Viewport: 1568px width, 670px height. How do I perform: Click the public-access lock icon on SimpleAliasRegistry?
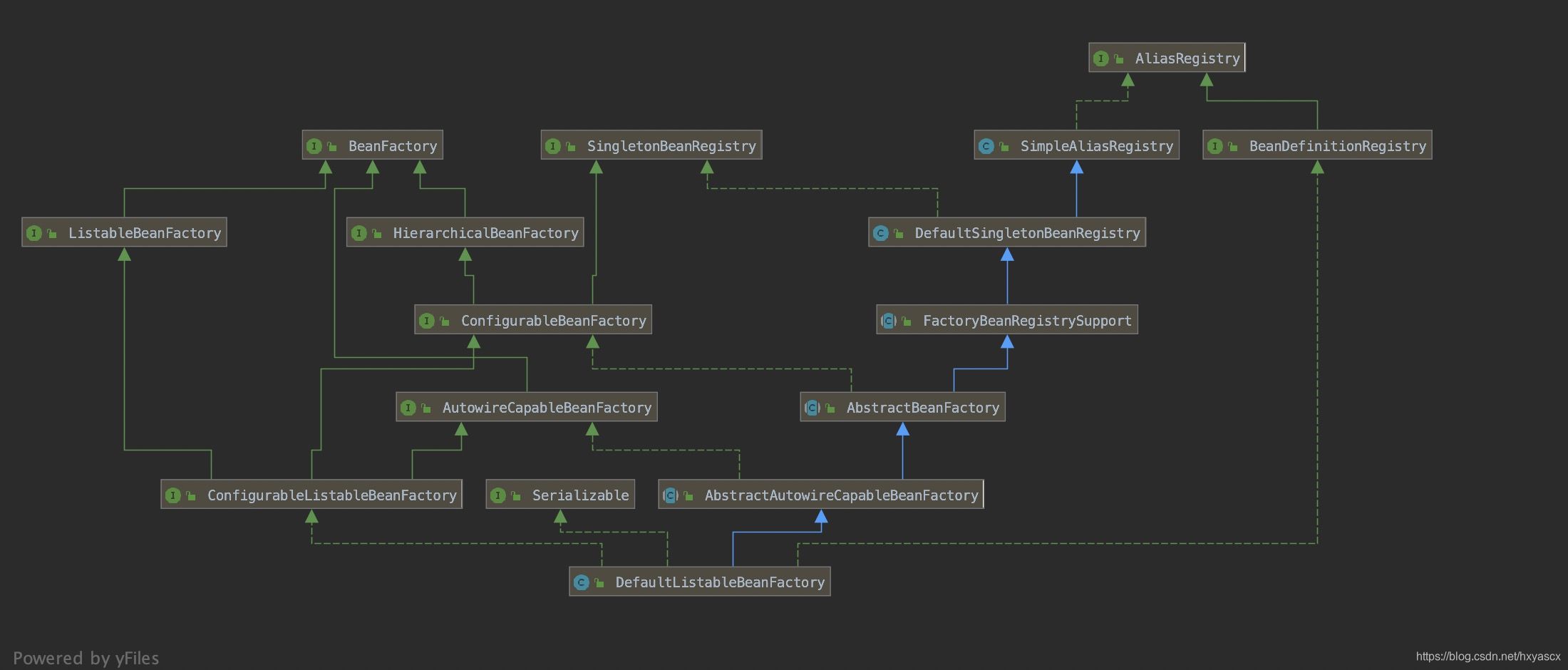point(1004,147)
